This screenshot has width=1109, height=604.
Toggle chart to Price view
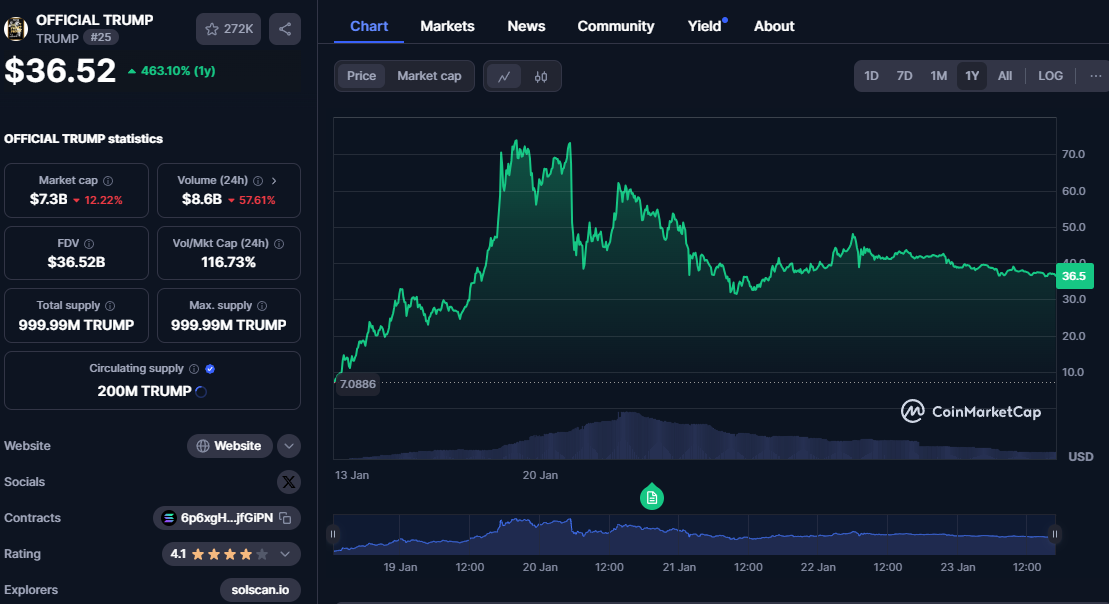[361, 76]
